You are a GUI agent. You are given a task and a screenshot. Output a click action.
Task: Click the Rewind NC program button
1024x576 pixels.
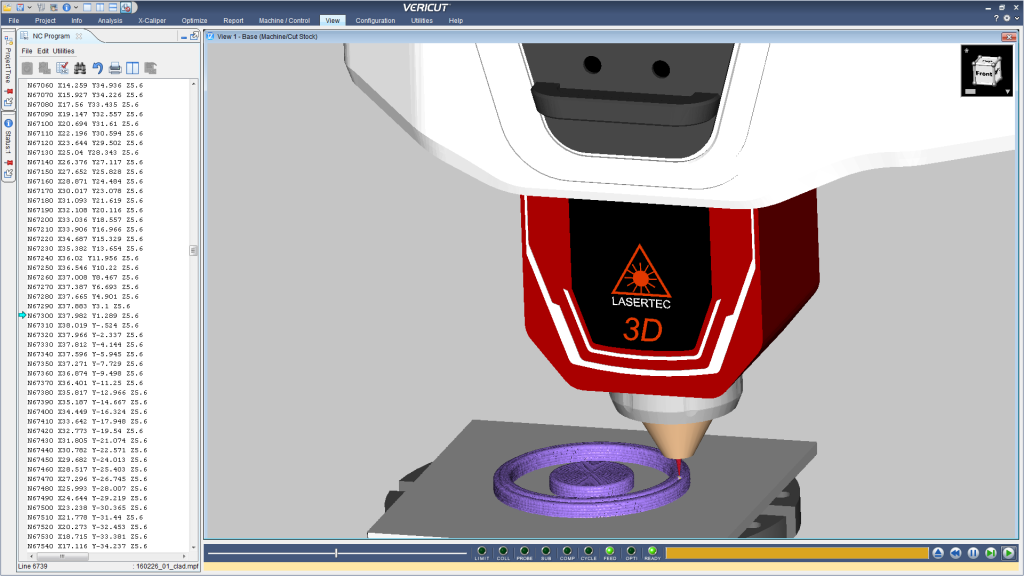[955, 552]
